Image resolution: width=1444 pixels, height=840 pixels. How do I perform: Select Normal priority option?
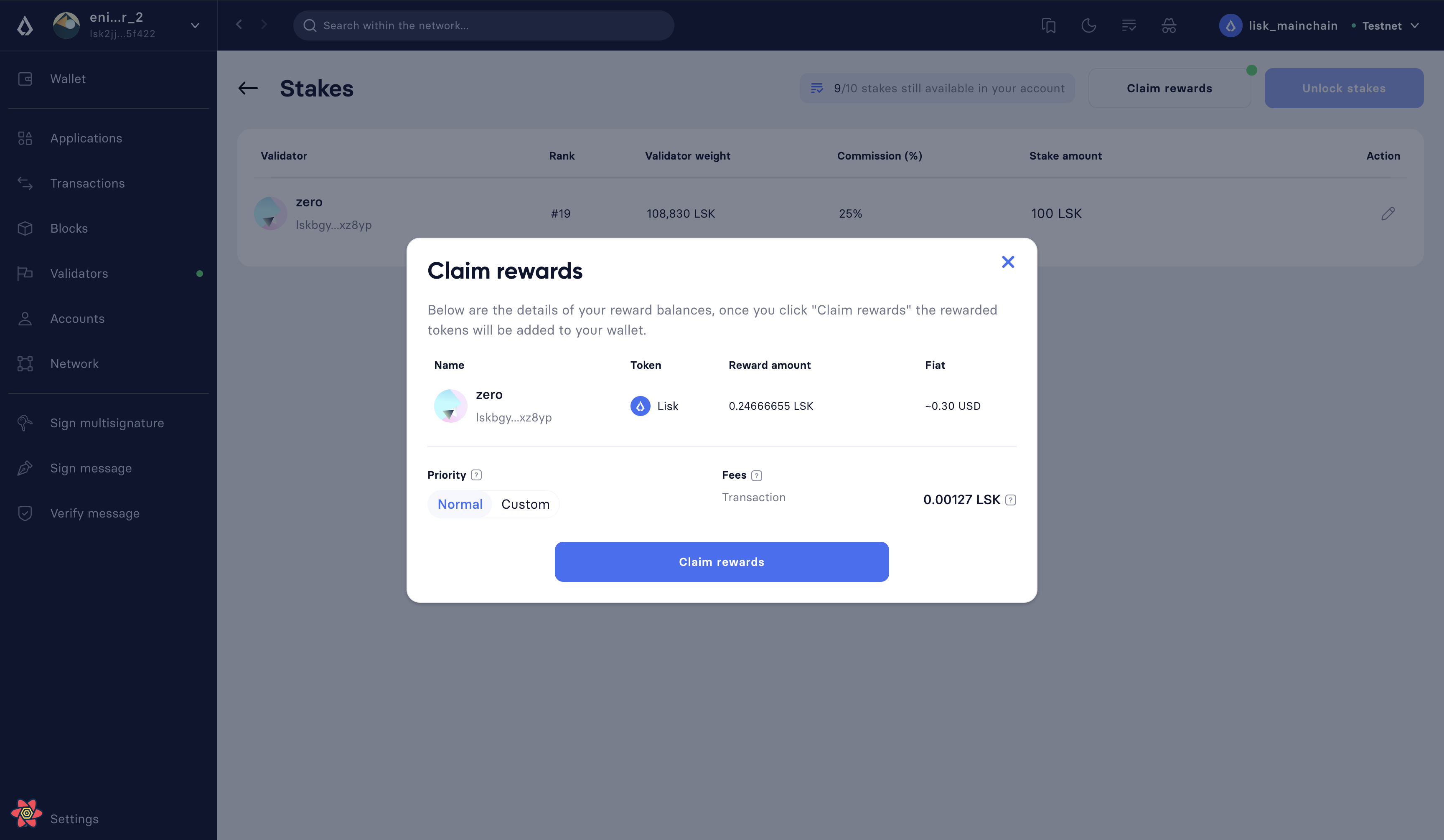click(460, 503)
